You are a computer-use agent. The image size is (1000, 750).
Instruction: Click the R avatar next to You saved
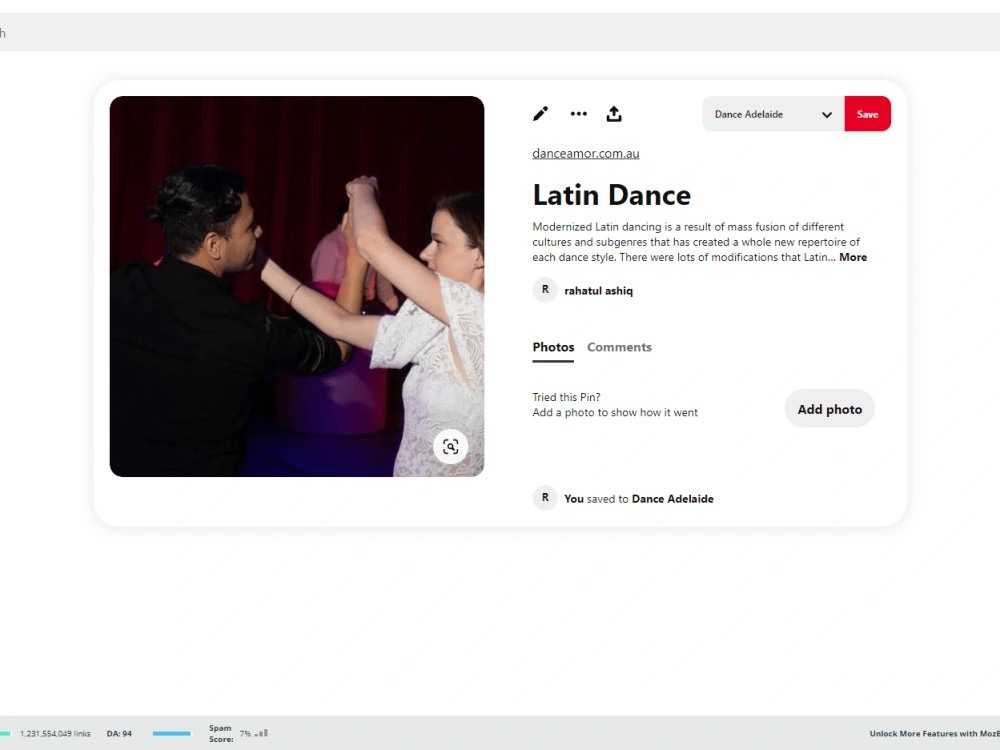[545, 497]
